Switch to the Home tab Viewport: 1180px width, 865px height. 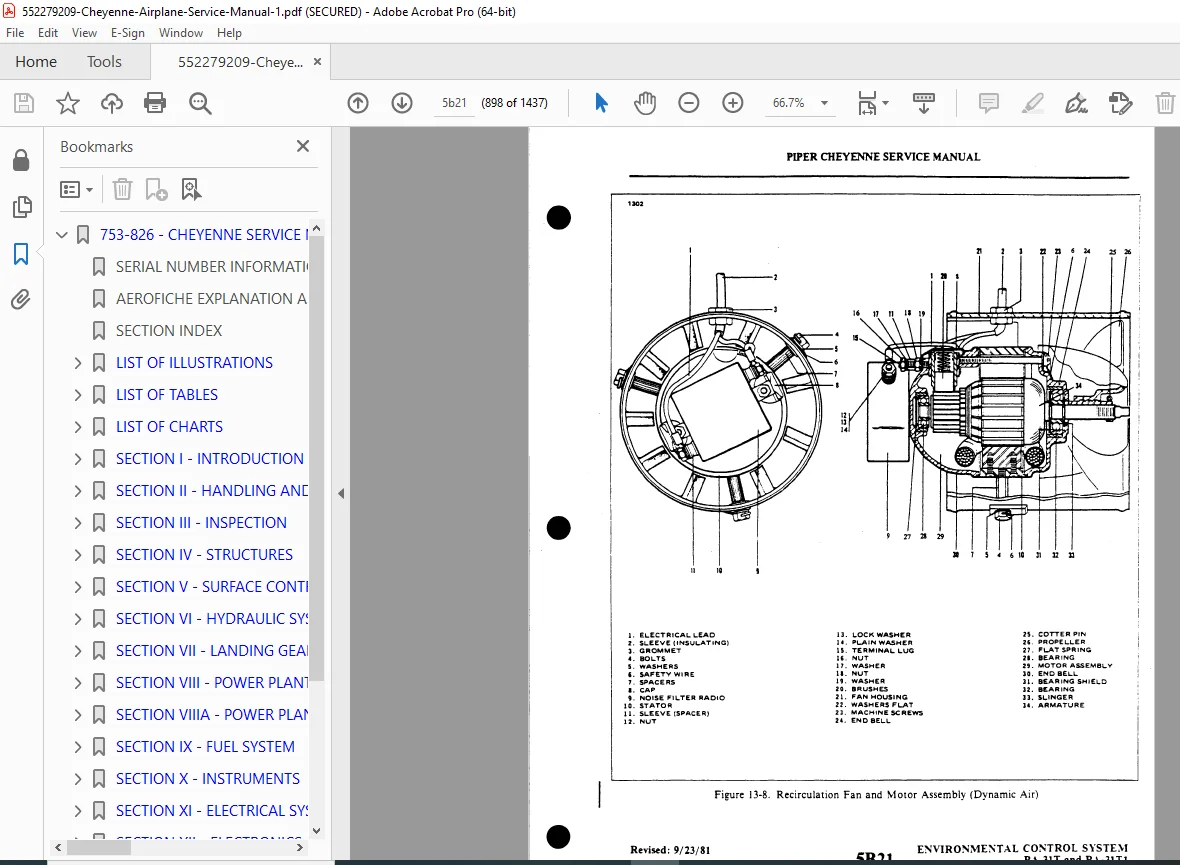tap(36, 62)
